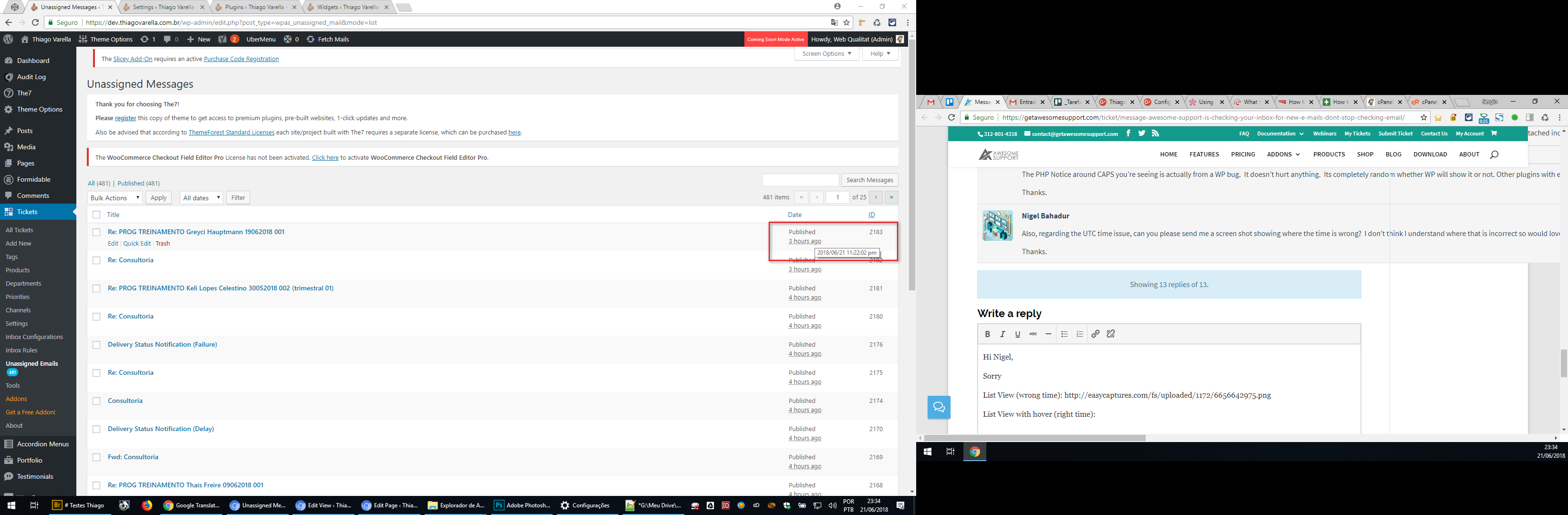Viewport: 1568px width, 515px height.
Task: Open Inbox Rules in Tickets submenu
Action: 21,350
